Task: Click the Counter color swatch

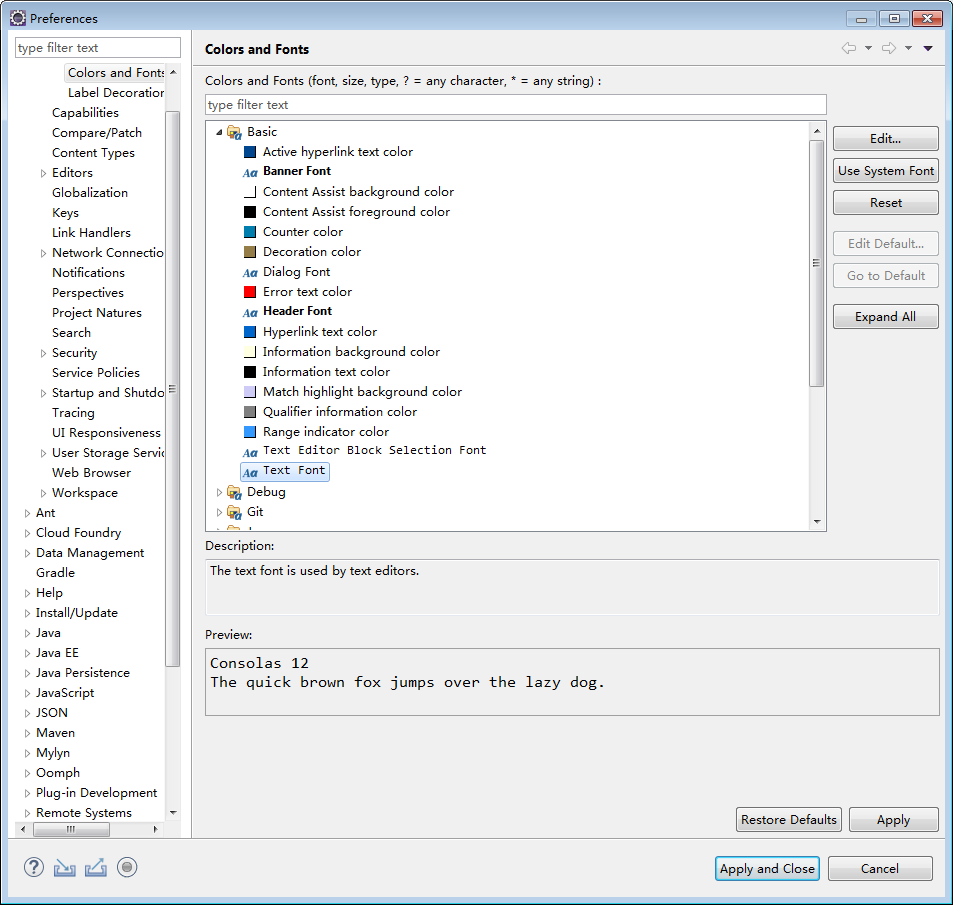Action: pos(250,232)
